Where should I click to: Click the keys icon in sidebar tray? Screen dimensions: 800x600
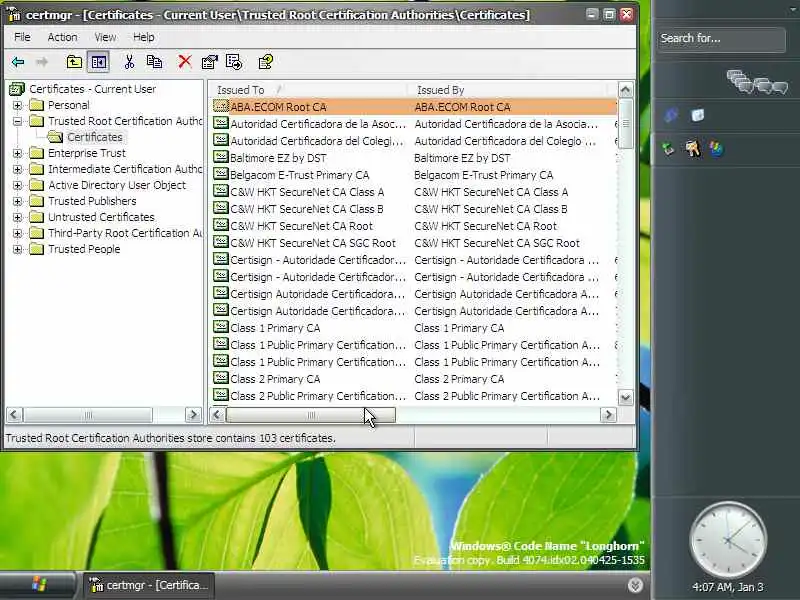coord(692,148)
